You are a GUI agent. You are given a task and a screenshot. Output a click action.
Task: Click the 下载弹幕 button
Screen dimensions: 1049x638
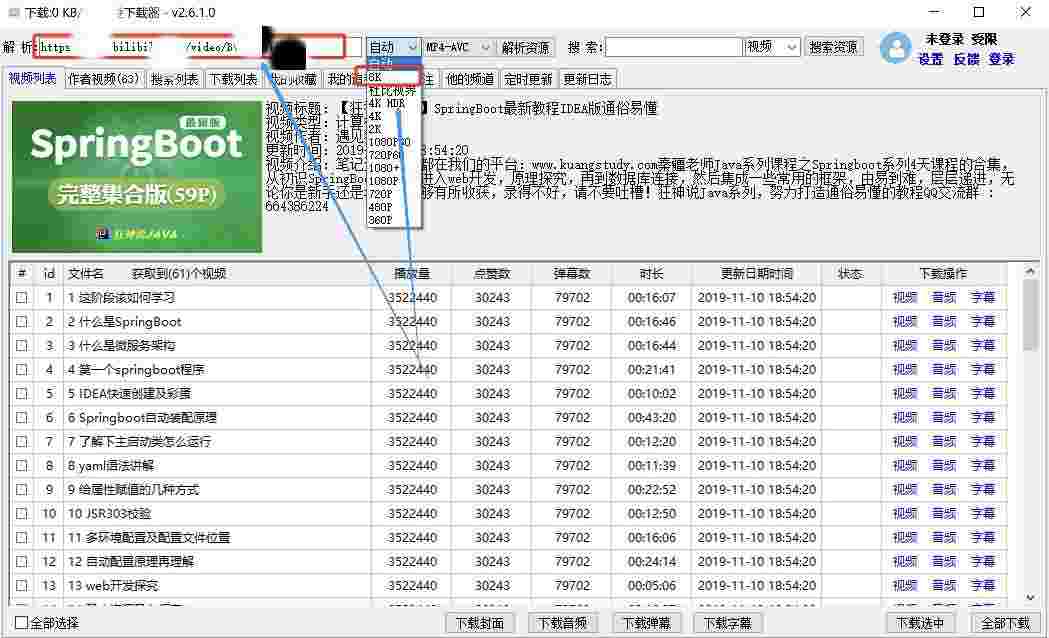643,623
